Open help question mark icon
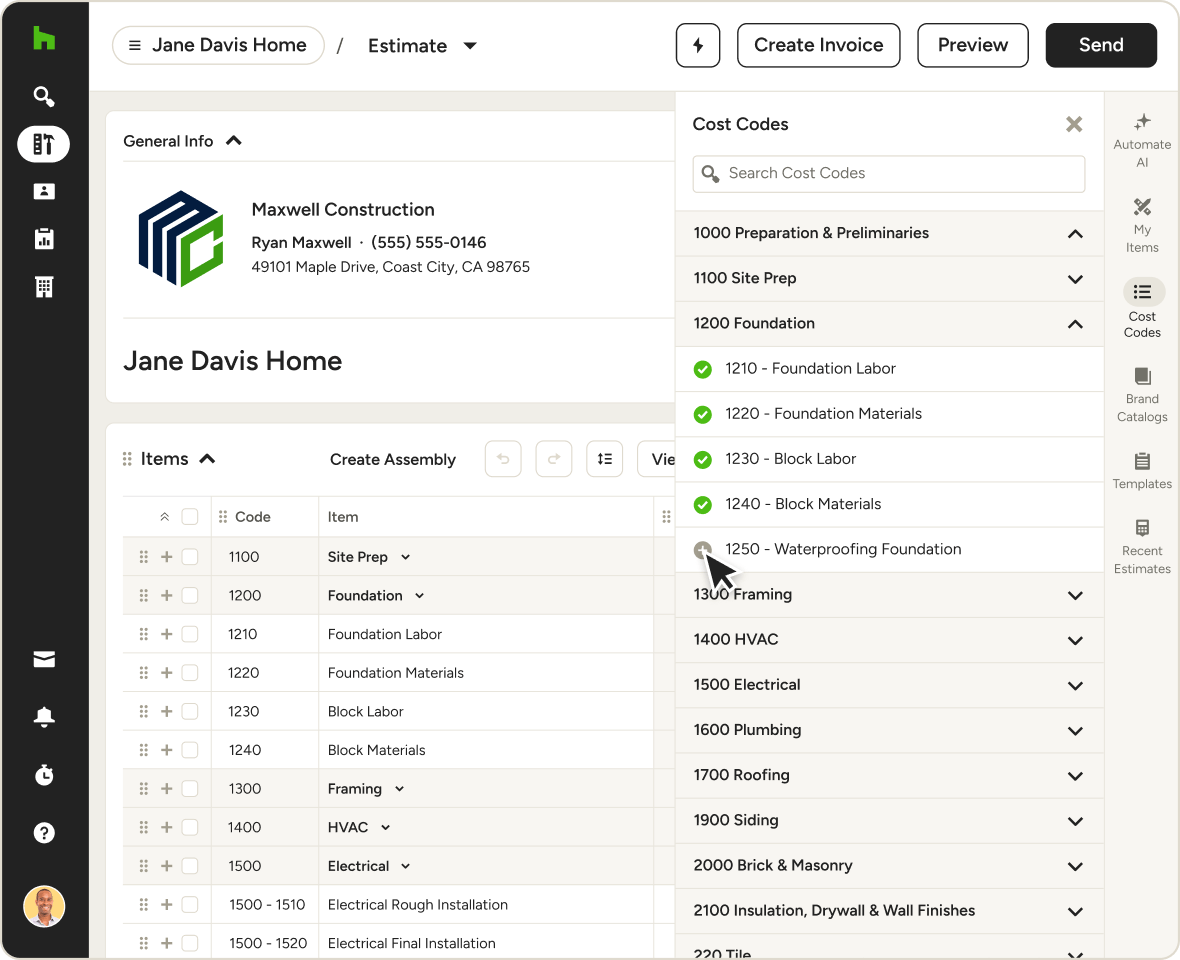This screenshot has width=1180, height=960. [x=44, y=833]
